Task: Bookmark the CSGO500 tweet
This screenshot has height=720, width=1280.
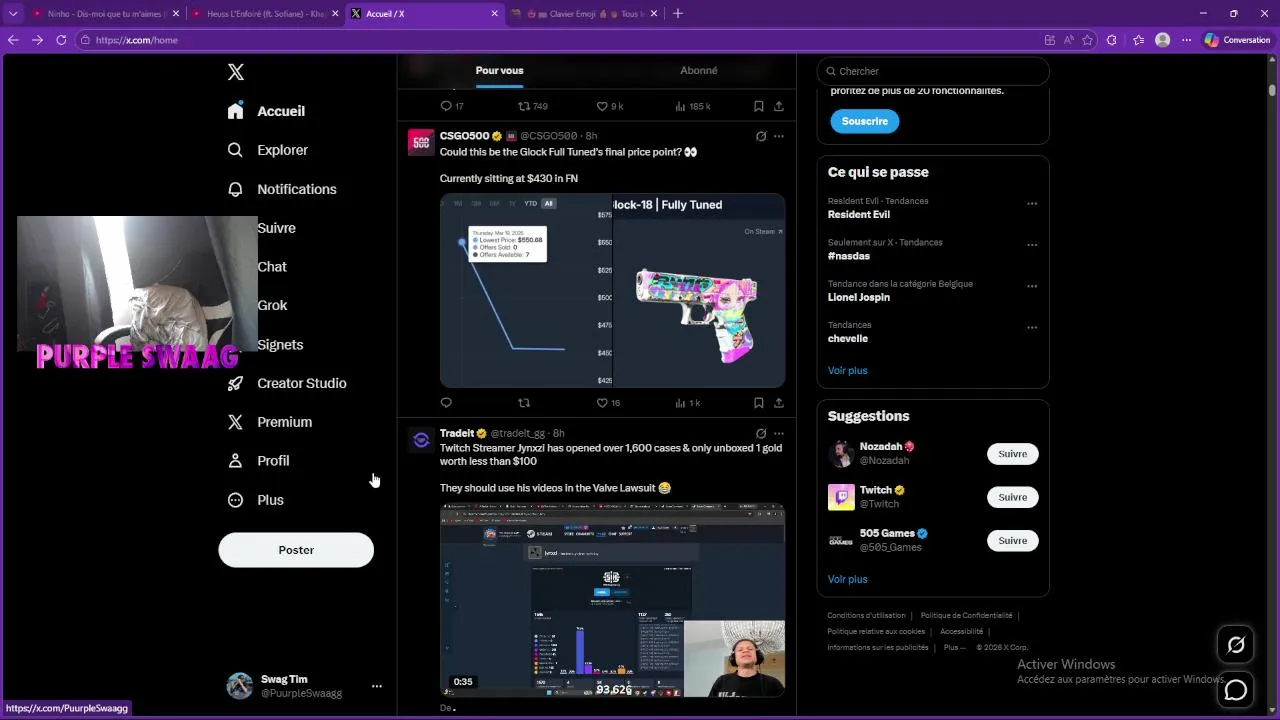Action: [759, 403]
